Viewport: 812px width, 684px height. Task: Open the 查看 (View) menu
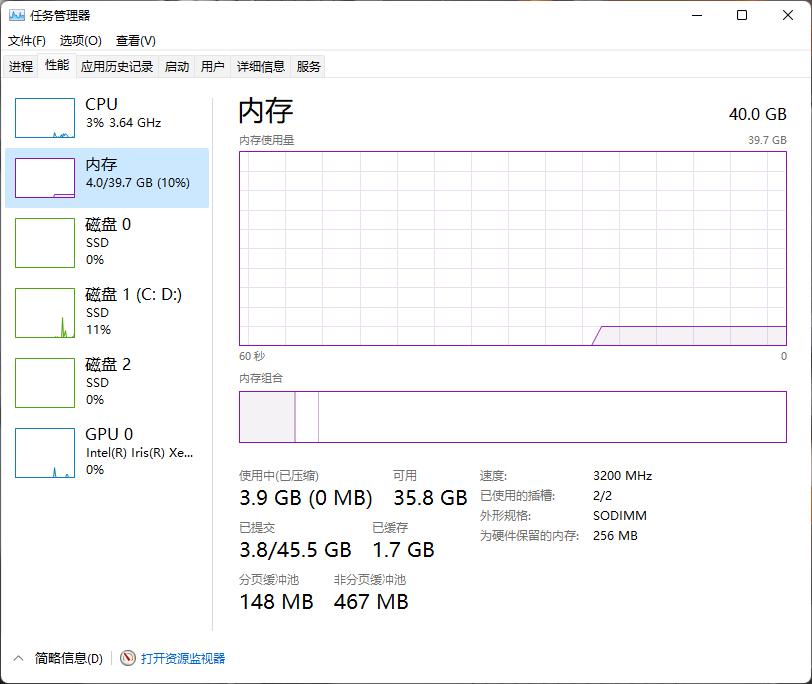pyautogui.click(x=136, y=40)
